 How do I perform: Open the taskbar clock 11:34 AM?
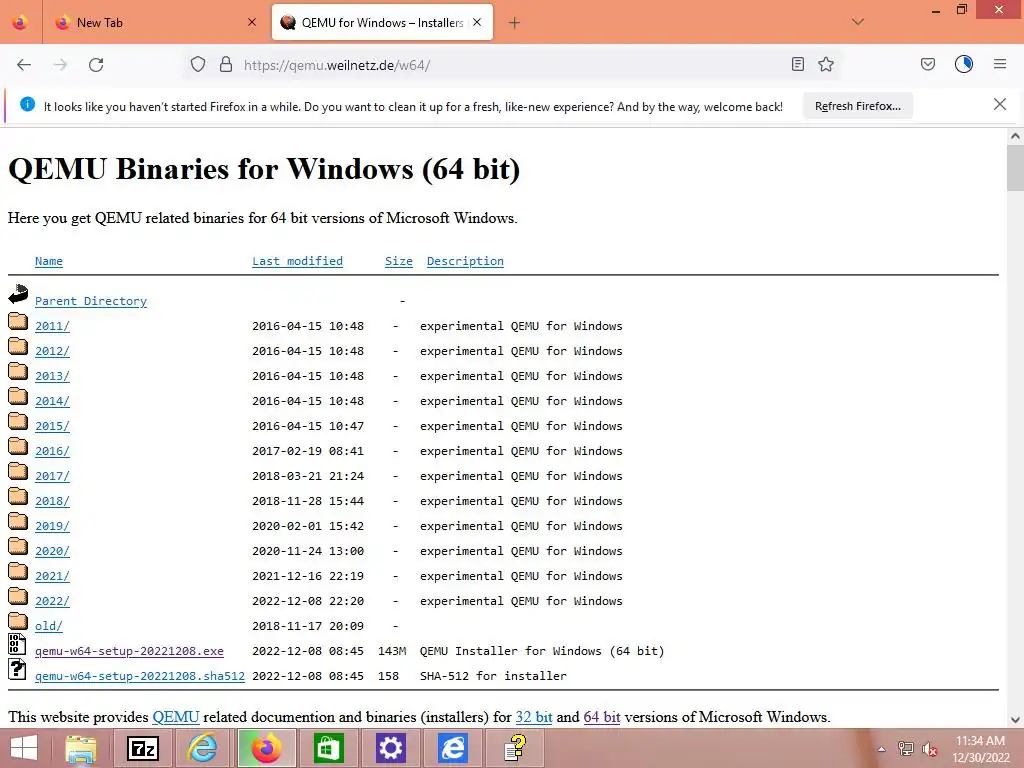(981, 749)
